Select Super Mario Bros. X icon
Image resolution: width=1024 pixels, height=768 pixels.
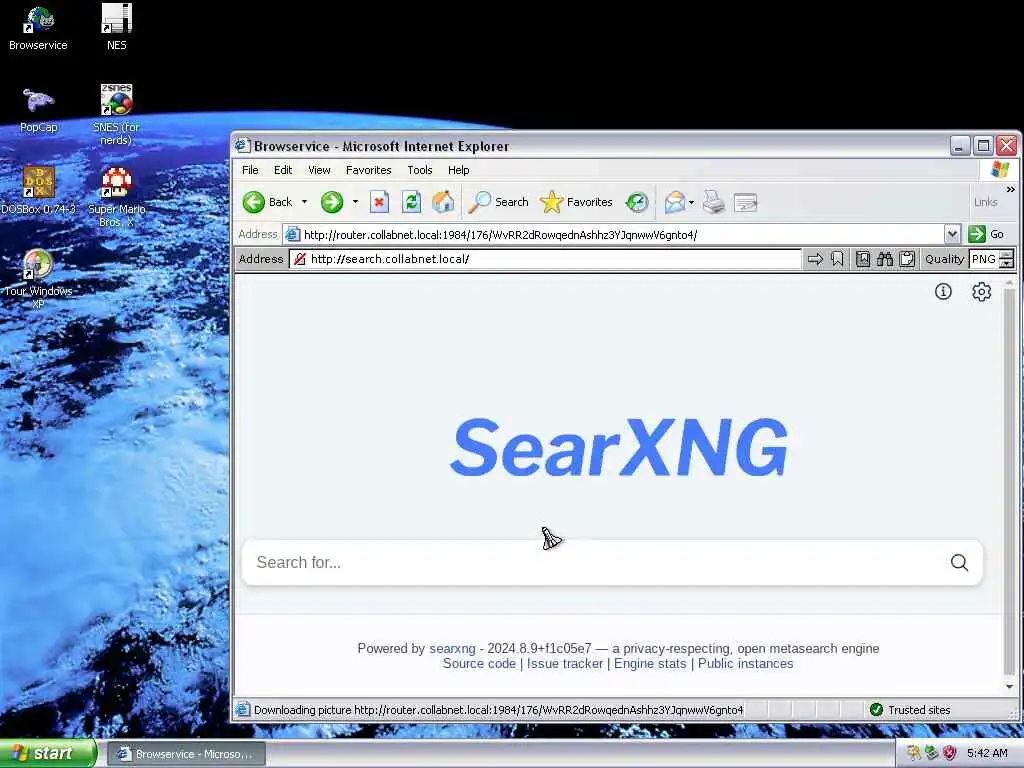116,197
